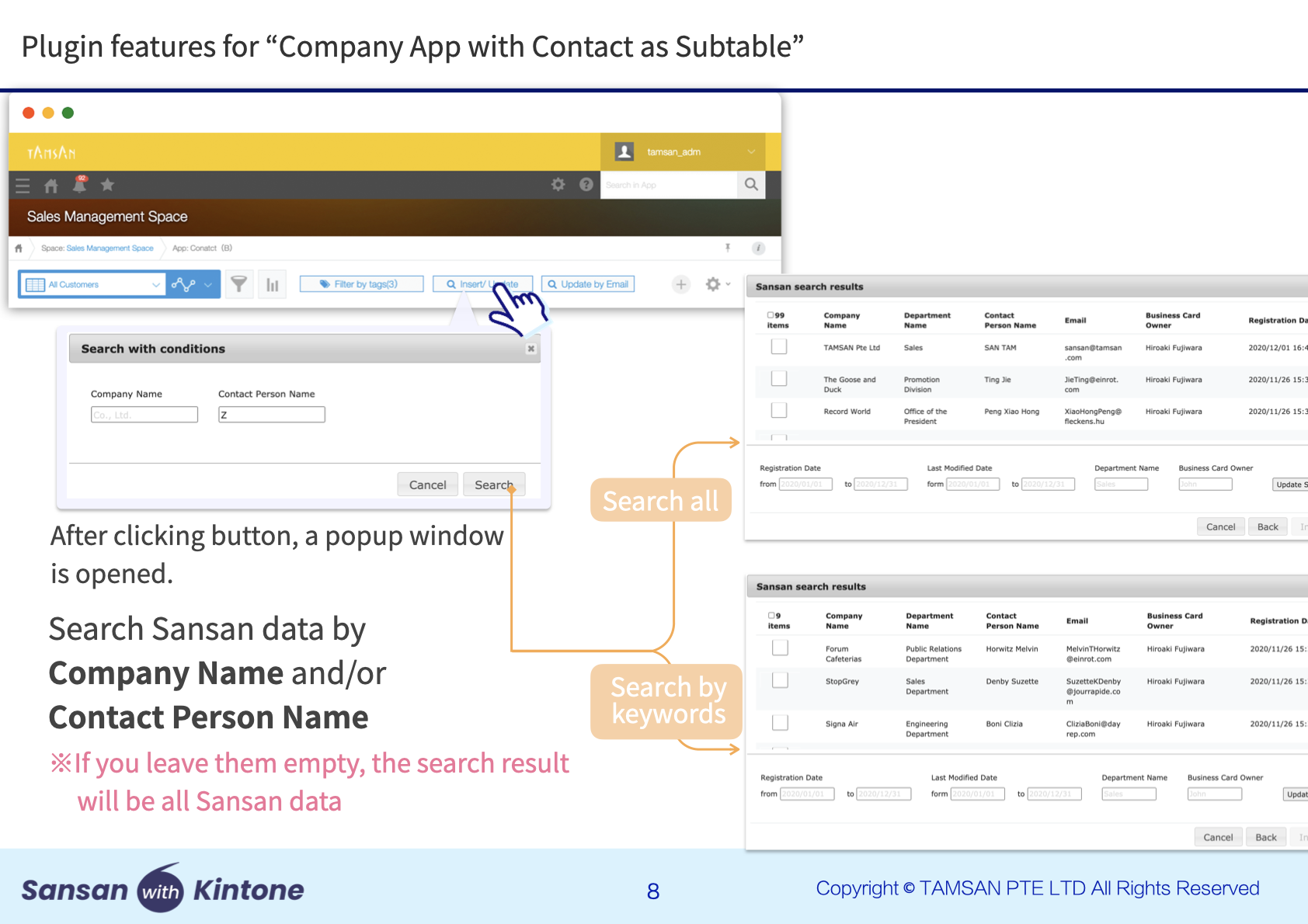This screenshot has height=924, width=1308.
Task: Click the star favorites icon
Action: click(x=107, y=185)
